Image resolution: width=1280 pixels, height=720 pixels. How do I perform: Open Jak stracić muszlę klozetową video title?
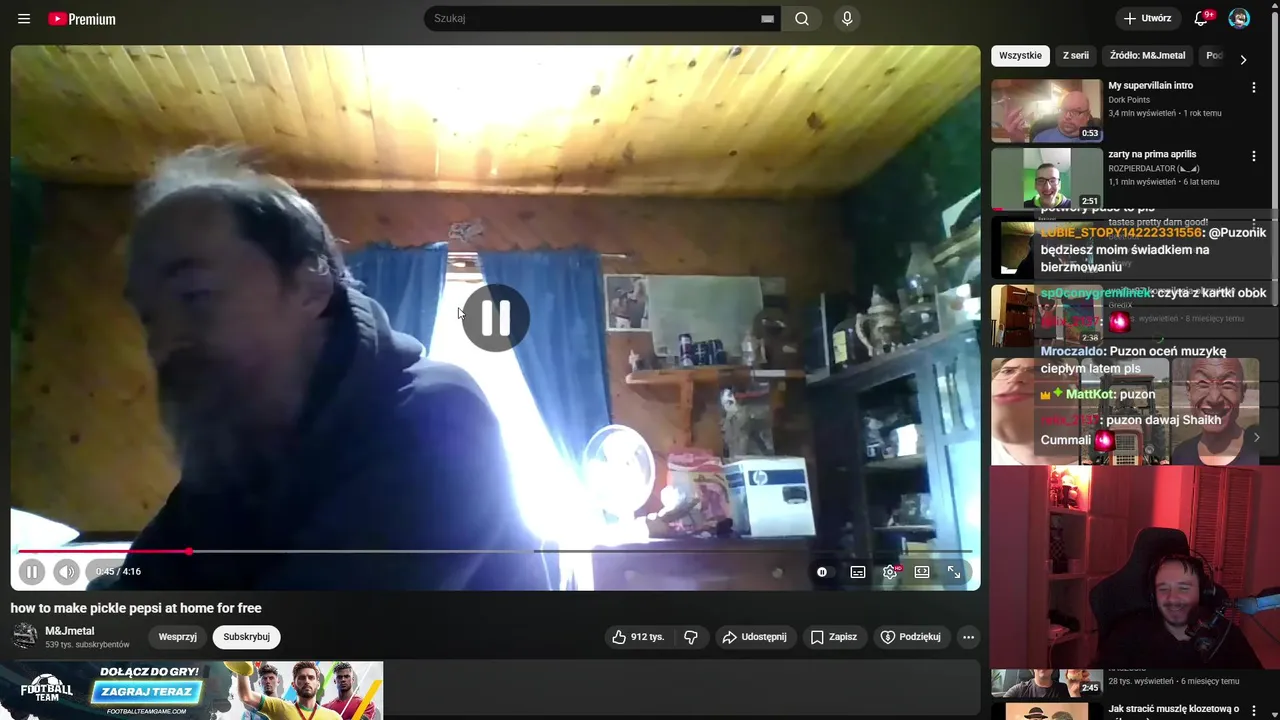(1173, 709)
